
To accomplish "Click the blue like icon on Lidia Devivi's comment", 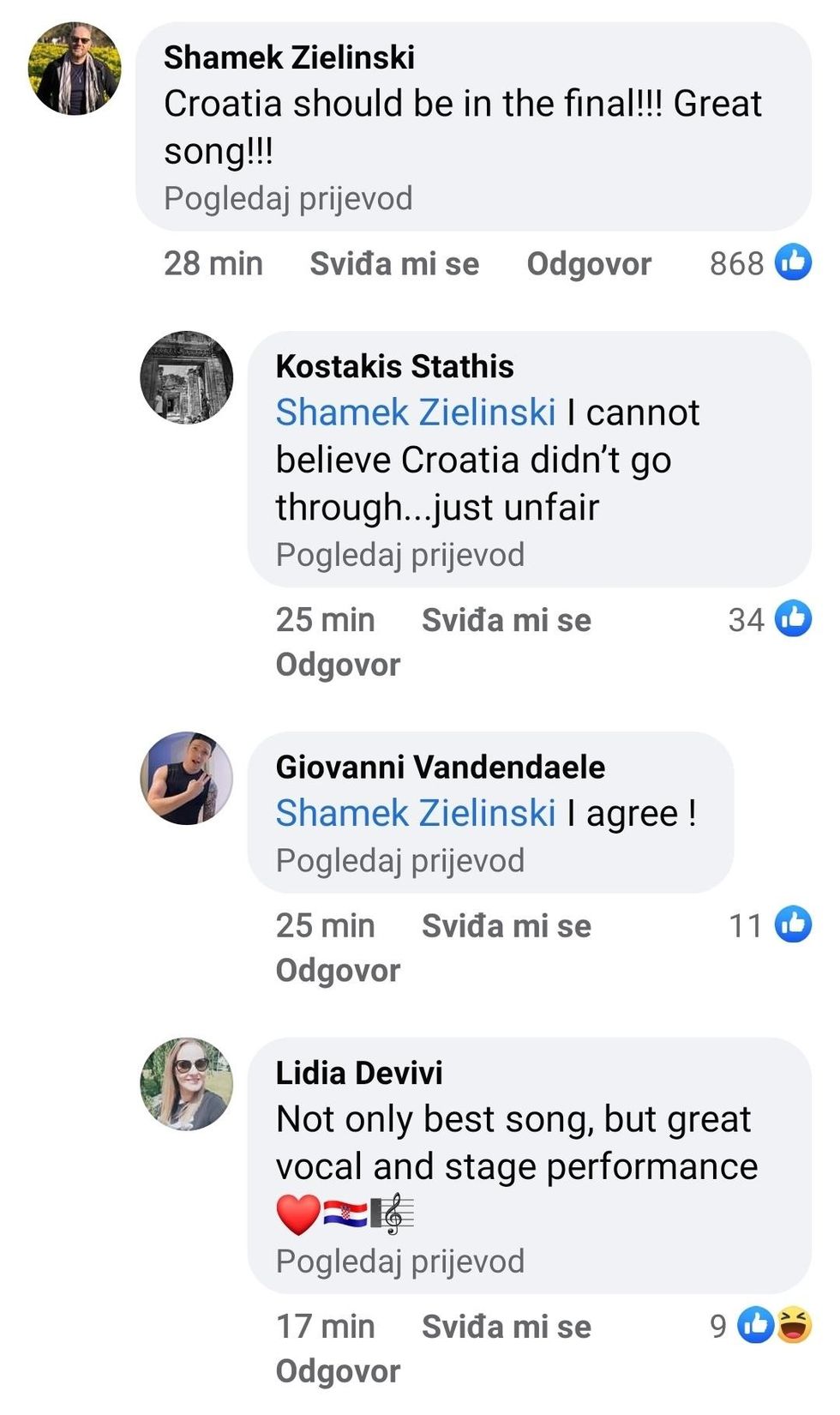I will click(x=756, y=1325).
